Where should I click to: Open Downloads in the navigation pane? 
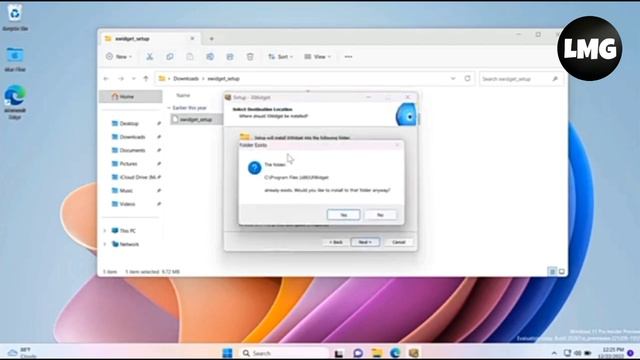coord(131,137)
